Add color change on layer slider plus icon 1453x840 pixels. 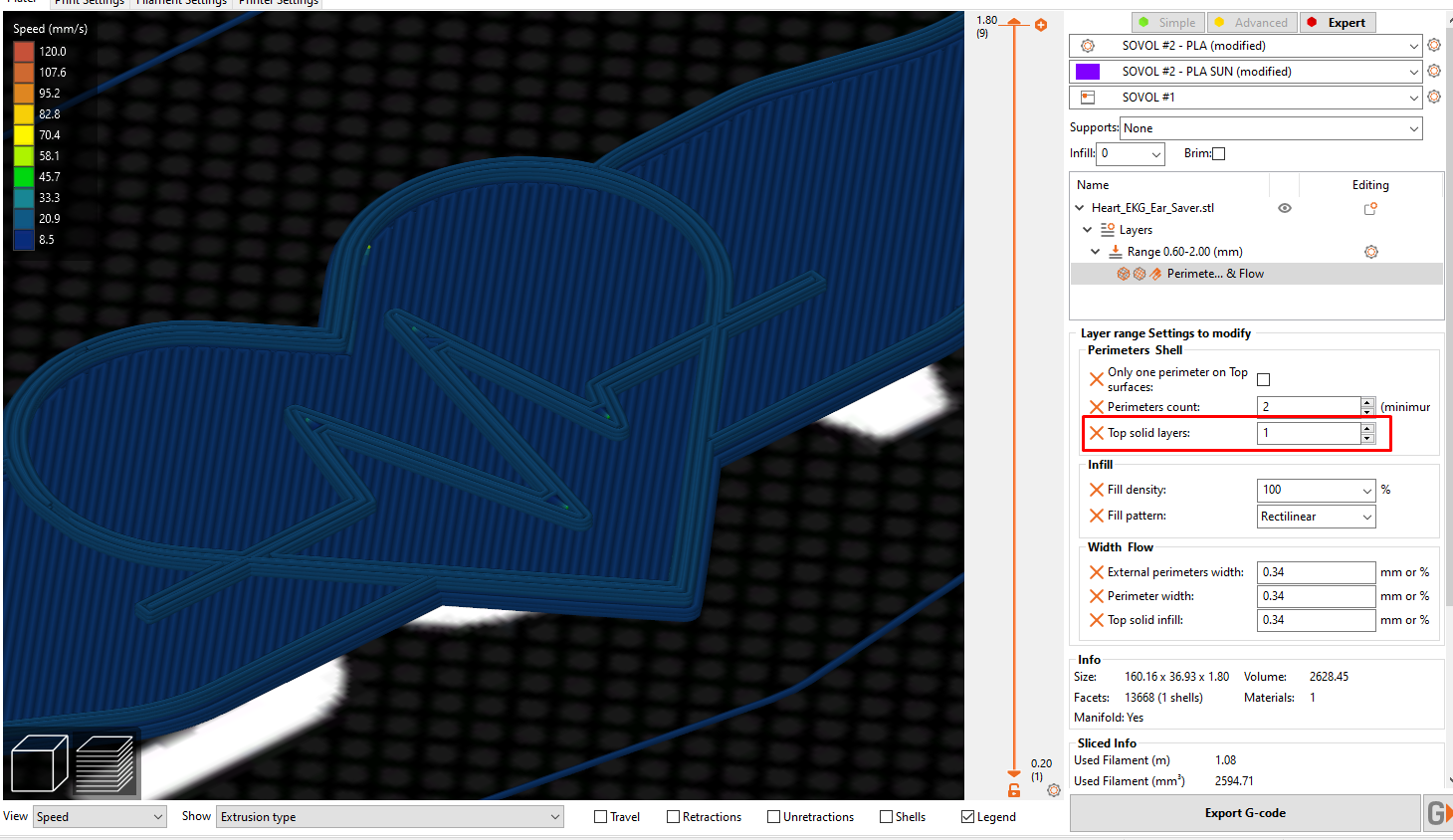click(1041, 25)
